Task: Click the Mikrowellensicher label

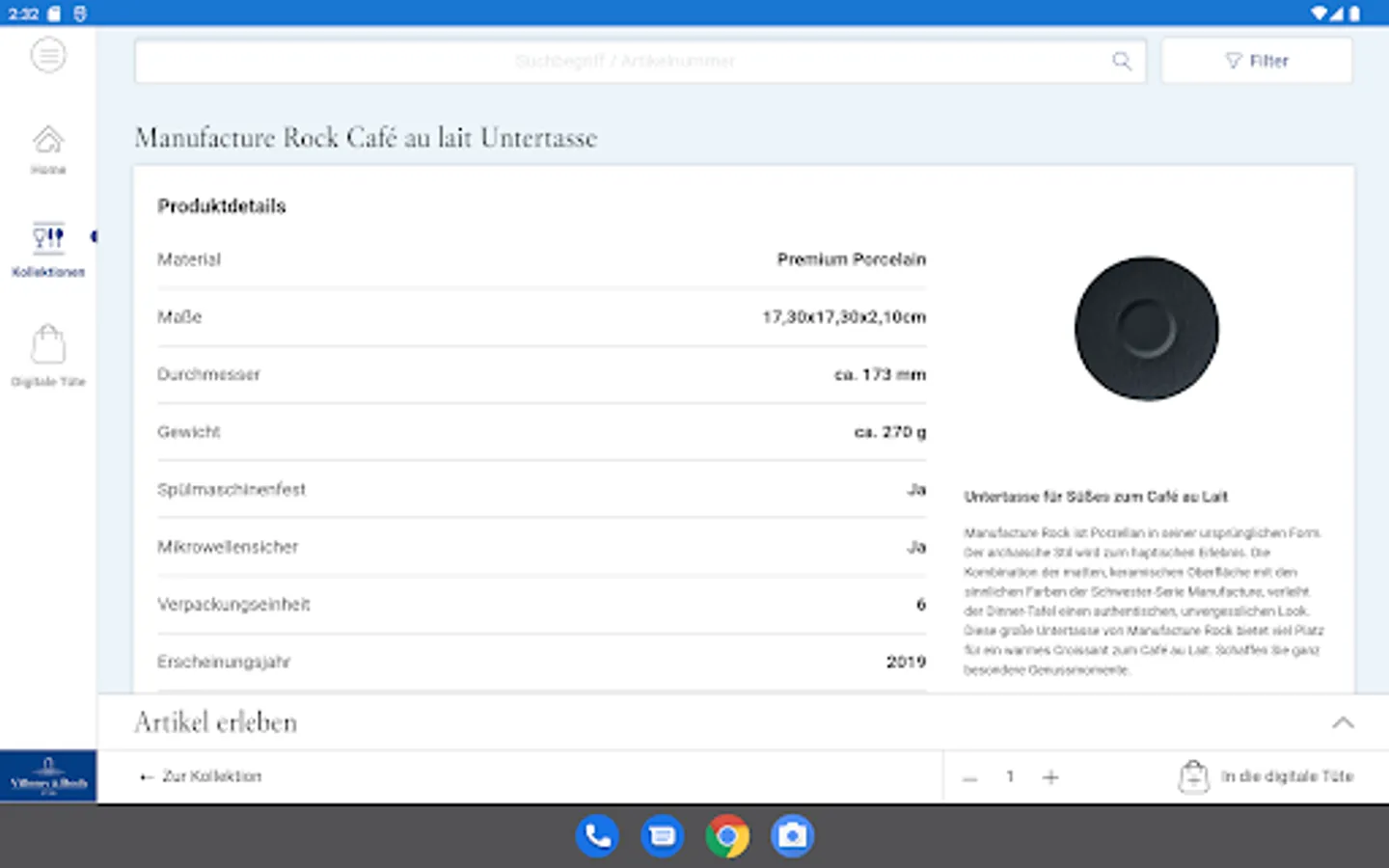Action: (x=228, y=547)
